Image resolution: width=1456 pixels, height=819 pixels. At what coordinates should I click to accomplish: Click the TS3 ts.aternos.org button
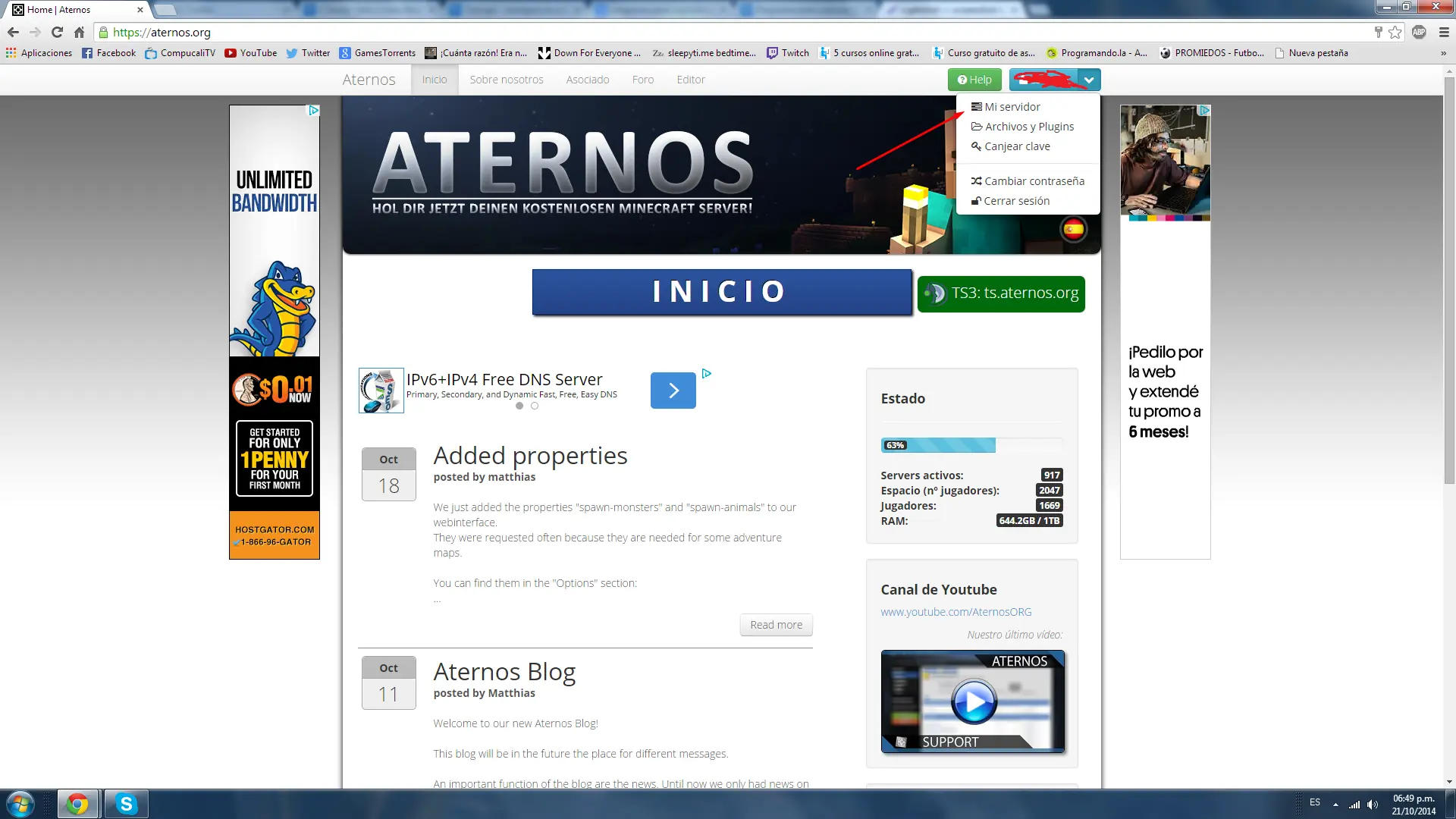tap(1001, 293)
